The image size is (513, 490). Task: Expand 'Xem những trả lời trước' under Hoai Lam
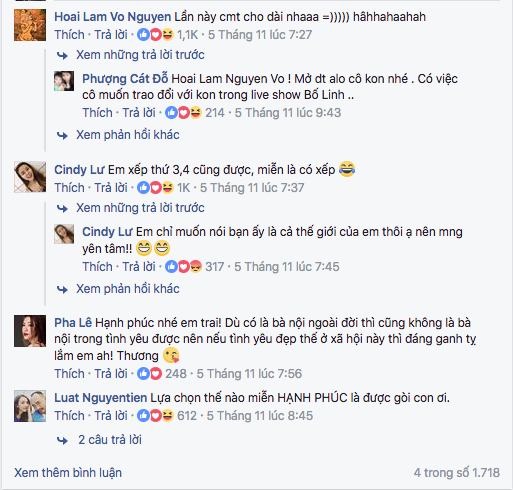(140, 55)
